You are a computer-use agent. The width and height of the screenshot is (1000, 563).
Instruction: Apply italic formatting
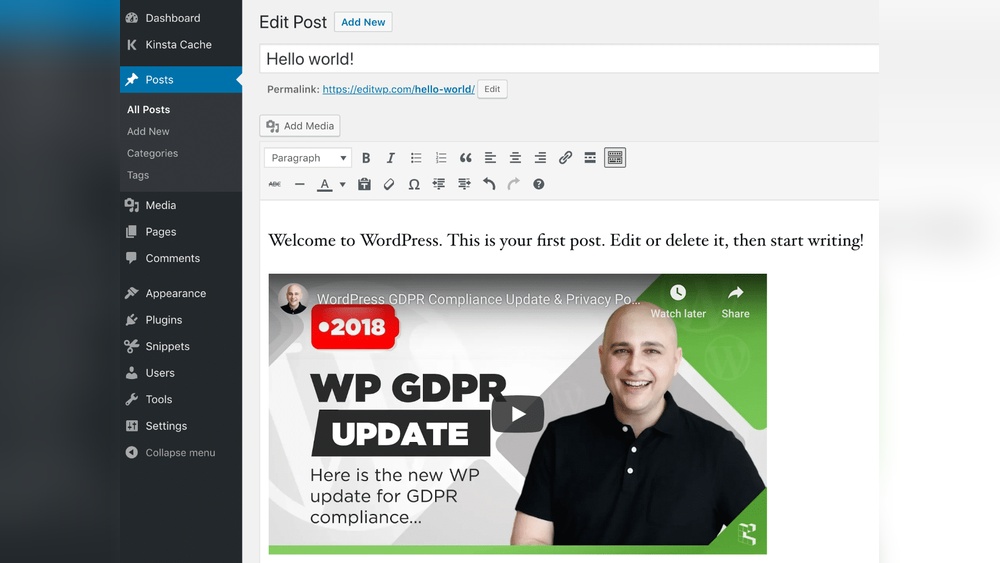[390, 157]
